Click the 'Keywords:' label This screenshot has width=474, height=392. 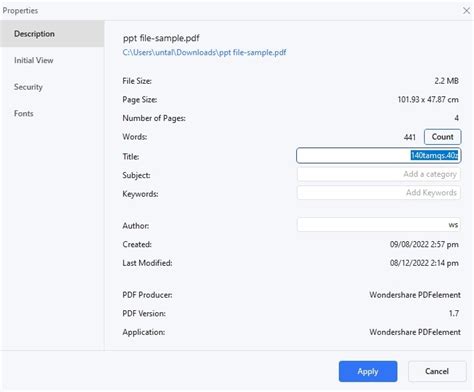(x=140, y=194)
